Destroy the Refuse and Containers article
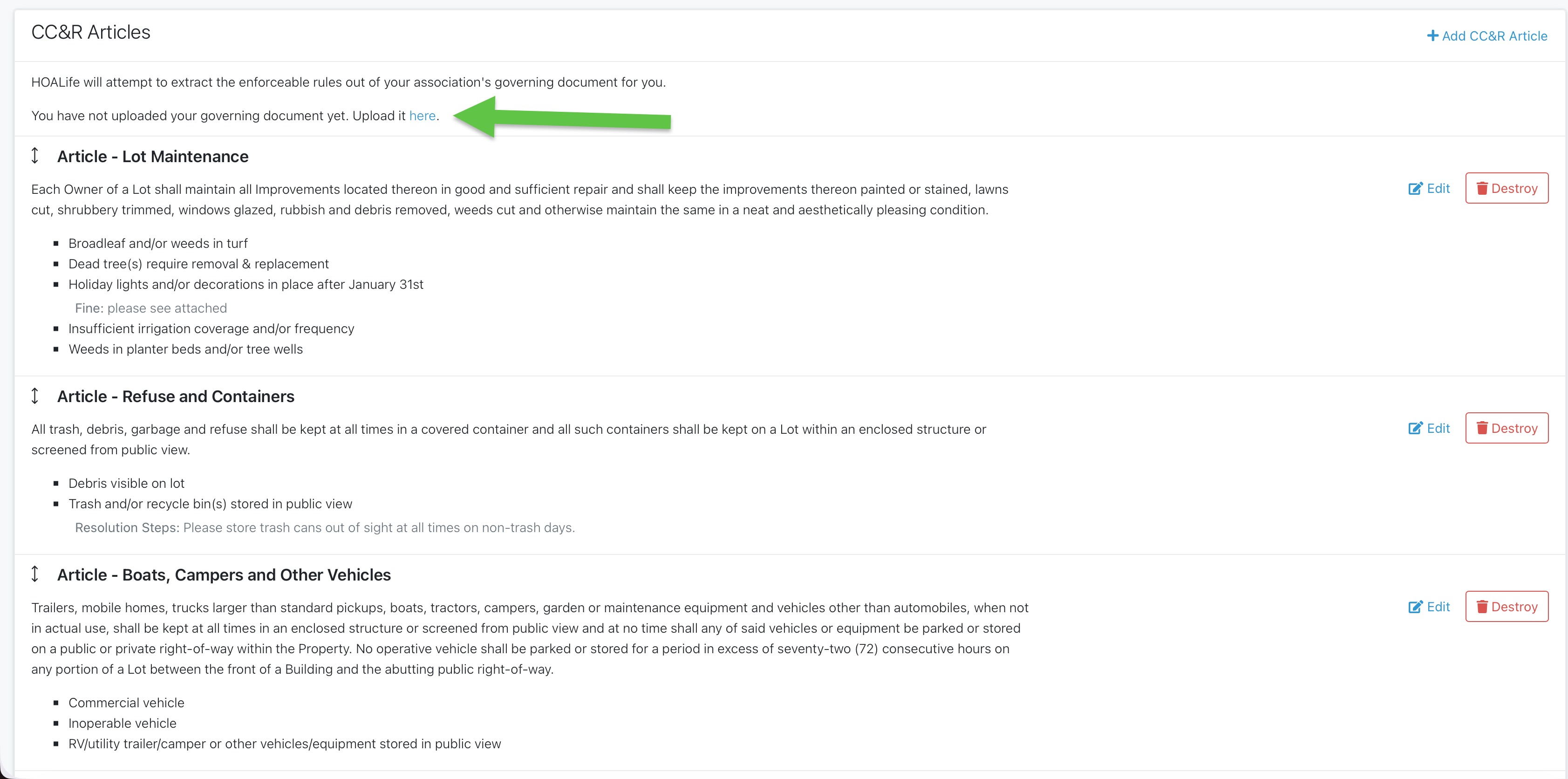Screen dimensions: 1568x779 [x=1506, y=428]
